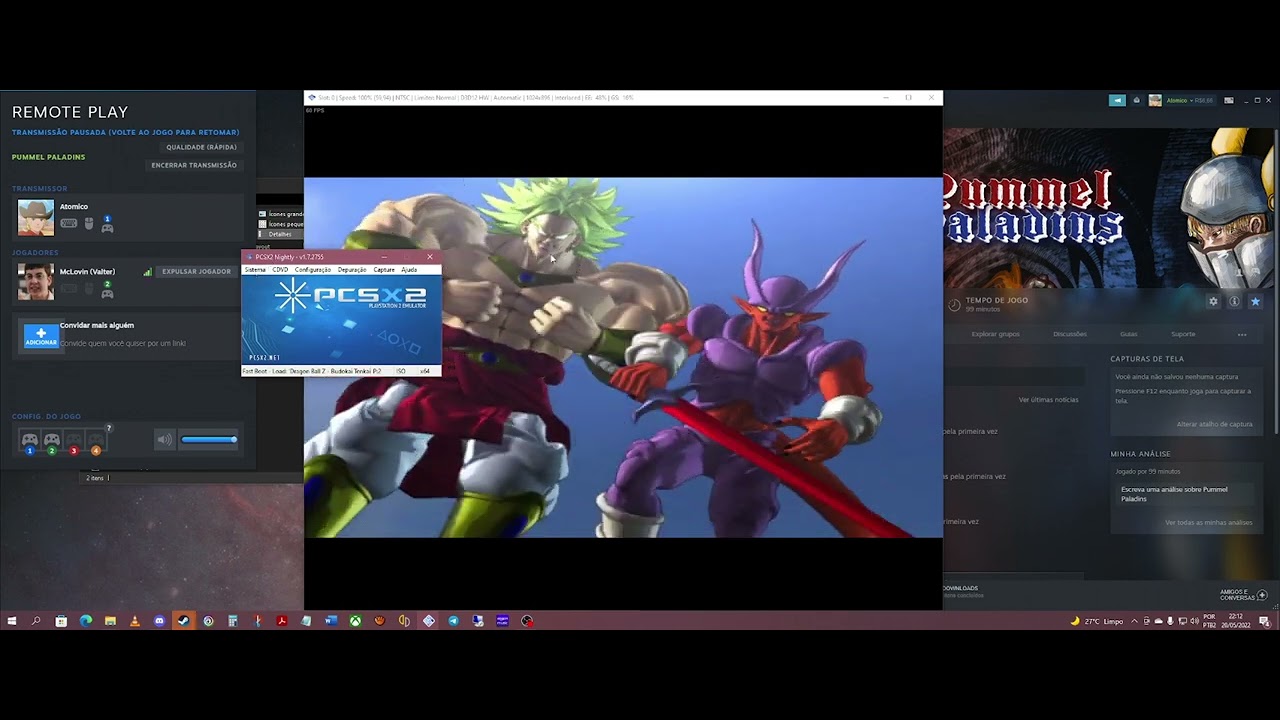The height and width of the screenshot is (720, 1280).
Task: Open Xbox app from taskbar
Action: click(355, 621)
